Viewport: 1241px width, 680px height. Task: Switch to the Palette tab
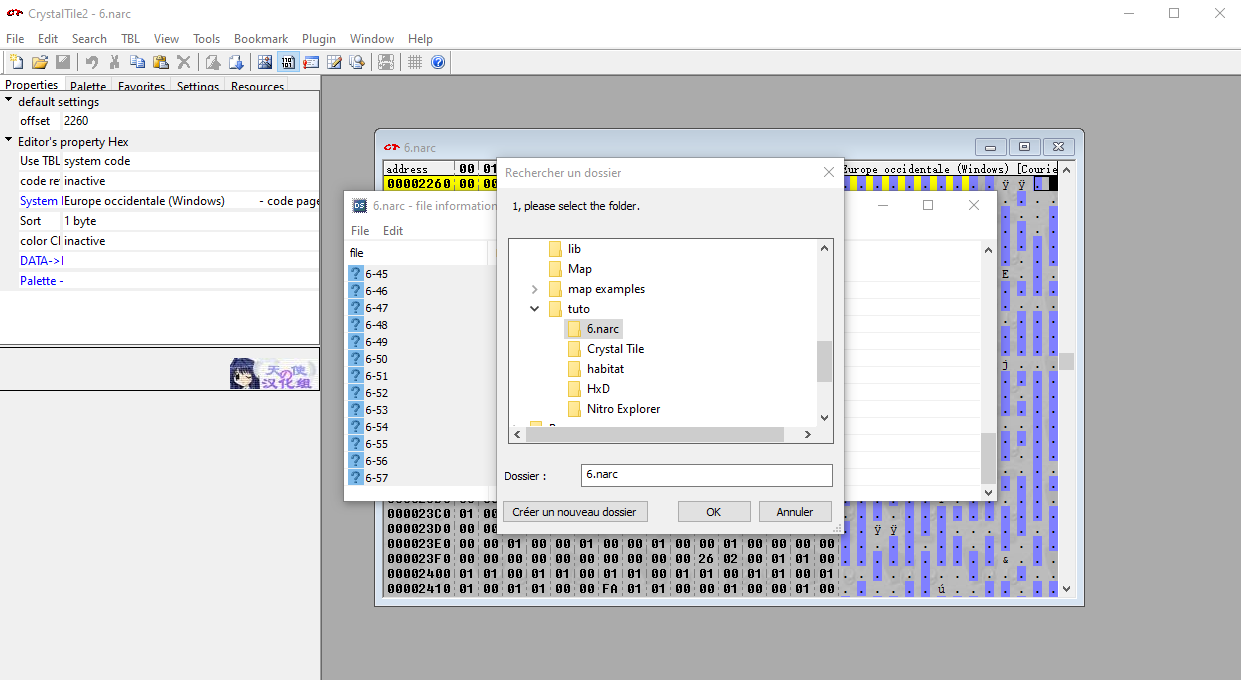pyautogui.click(x=88, y=87)
